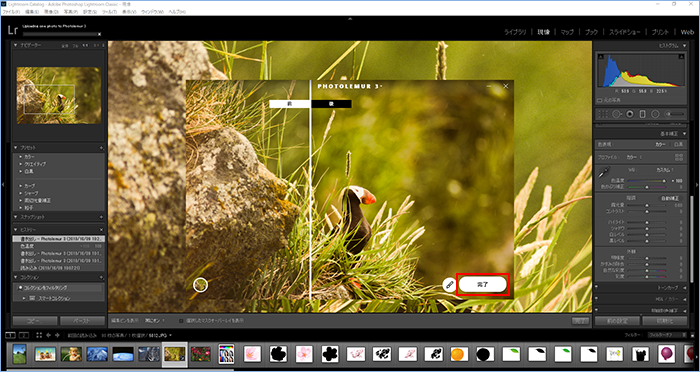The width and height of the screenshot is (700, 372).
Task: Close the Photolemur 3 dialog
Action: (505, 86)
